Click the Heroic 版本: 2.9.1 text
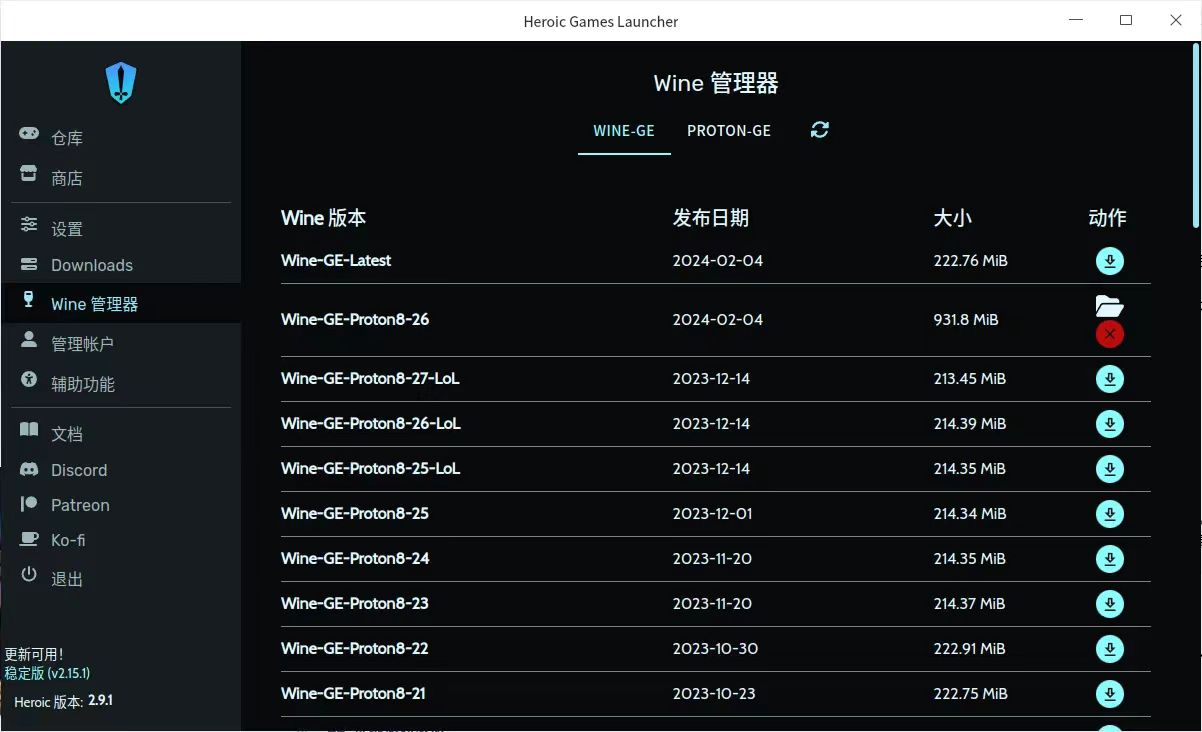 click(x=63, y=701)
